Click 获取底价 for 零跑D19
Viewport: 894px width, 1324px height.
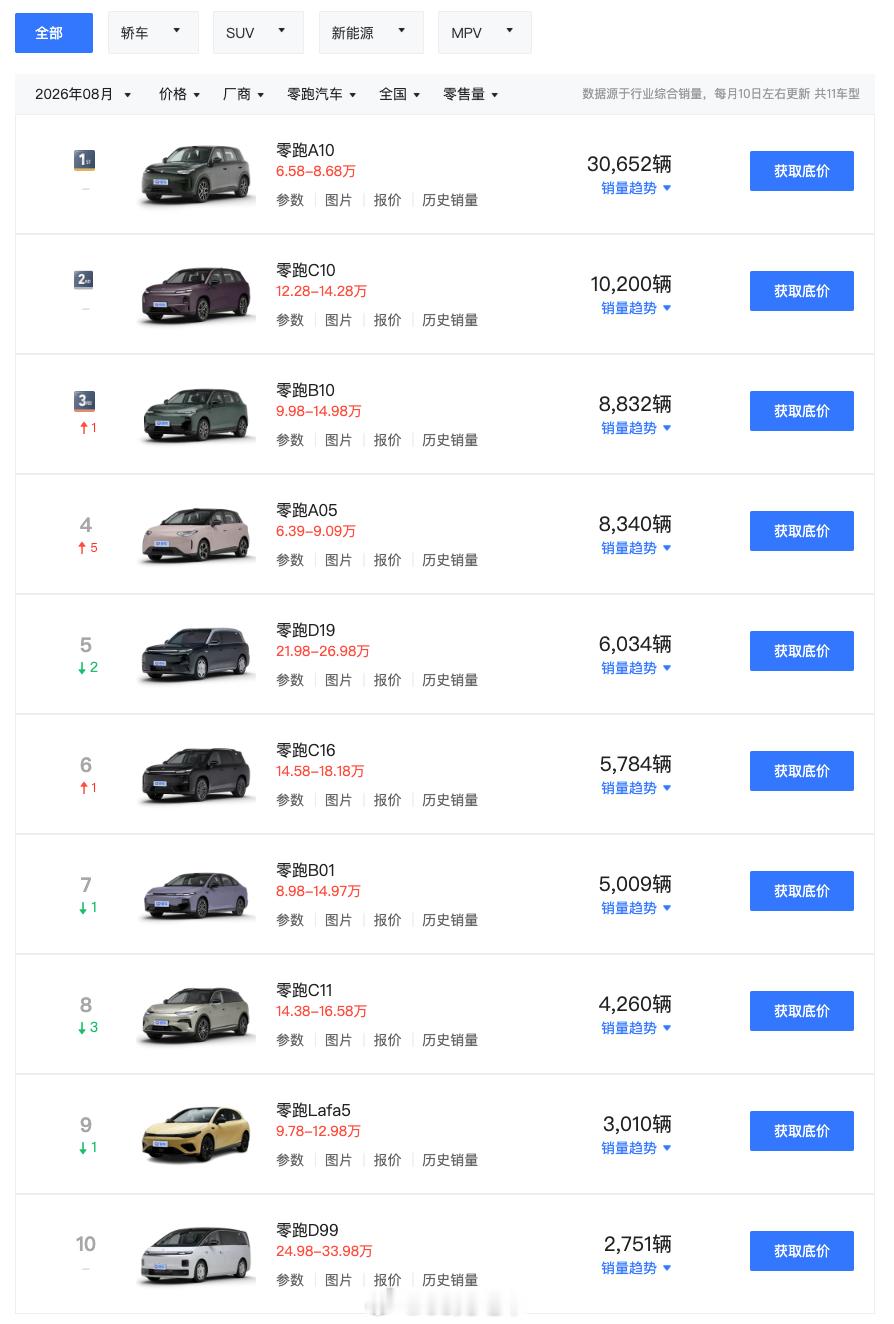(x=802, y=651)
